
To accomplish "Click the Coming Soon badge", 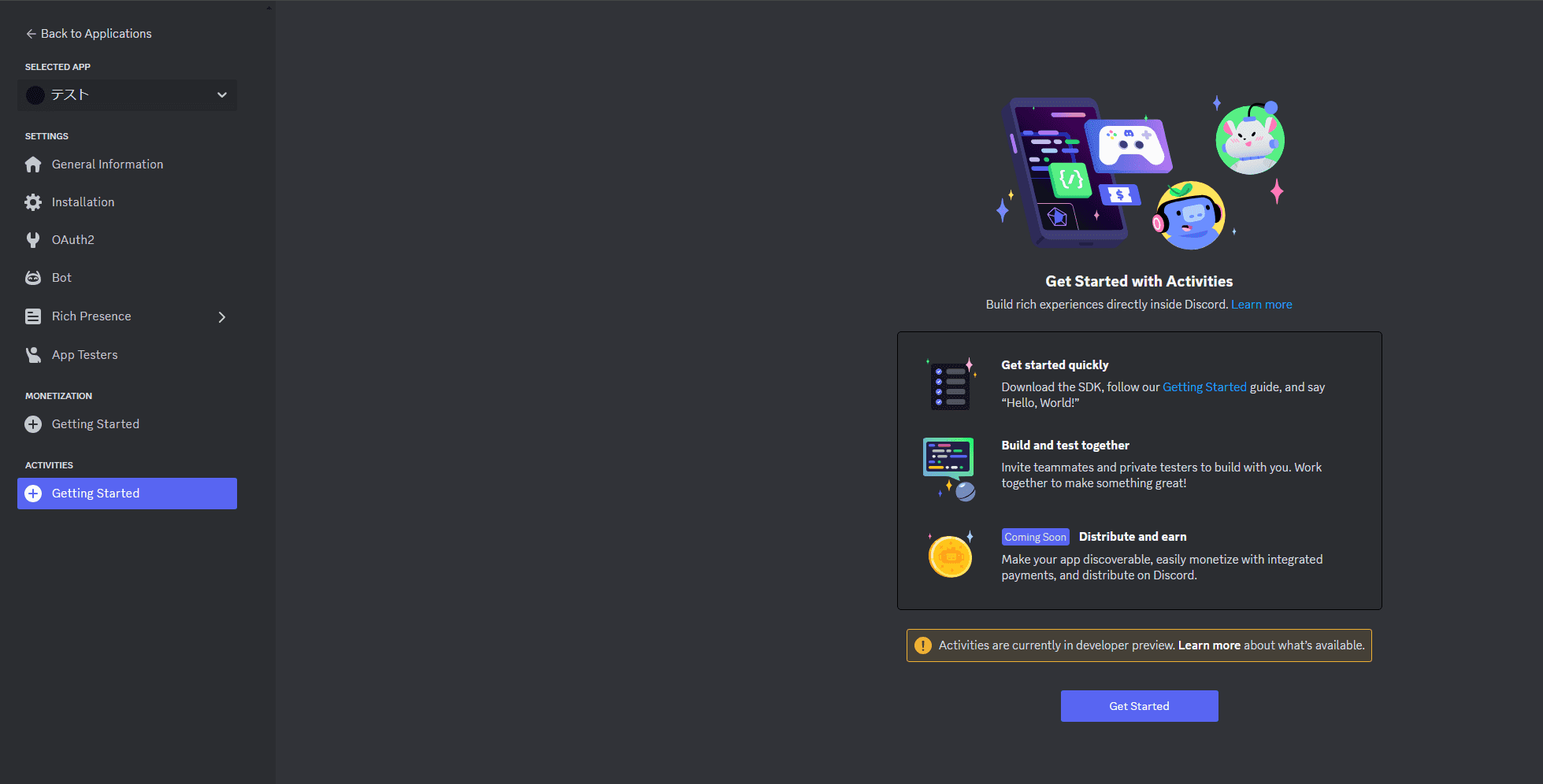I will click(1035, 537).
